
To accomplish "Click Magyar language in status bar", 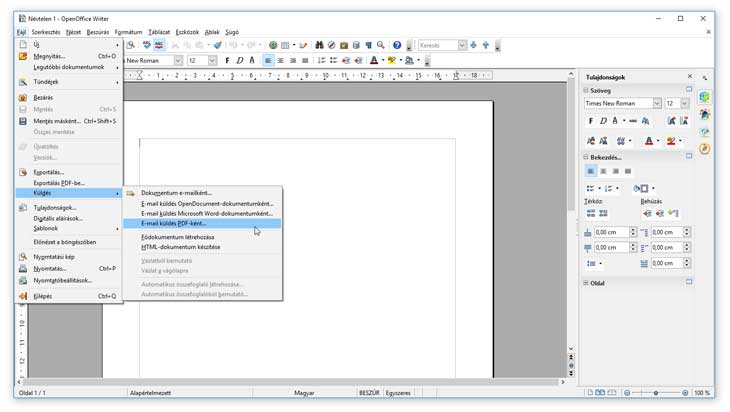I will (x=304, y=393).
